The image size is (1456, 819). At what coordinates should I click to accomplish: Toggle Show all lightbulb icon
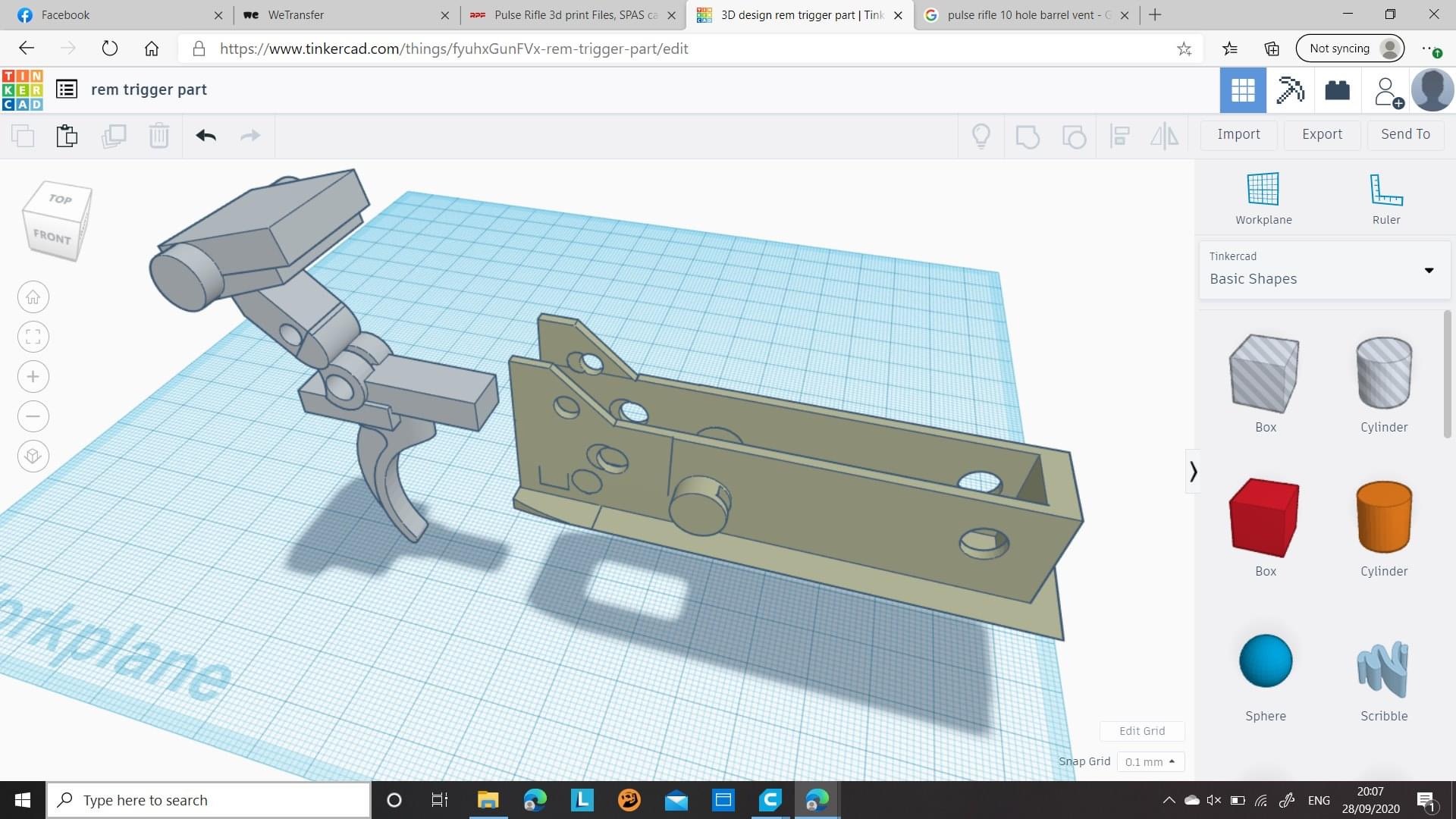tap(981, 136)
